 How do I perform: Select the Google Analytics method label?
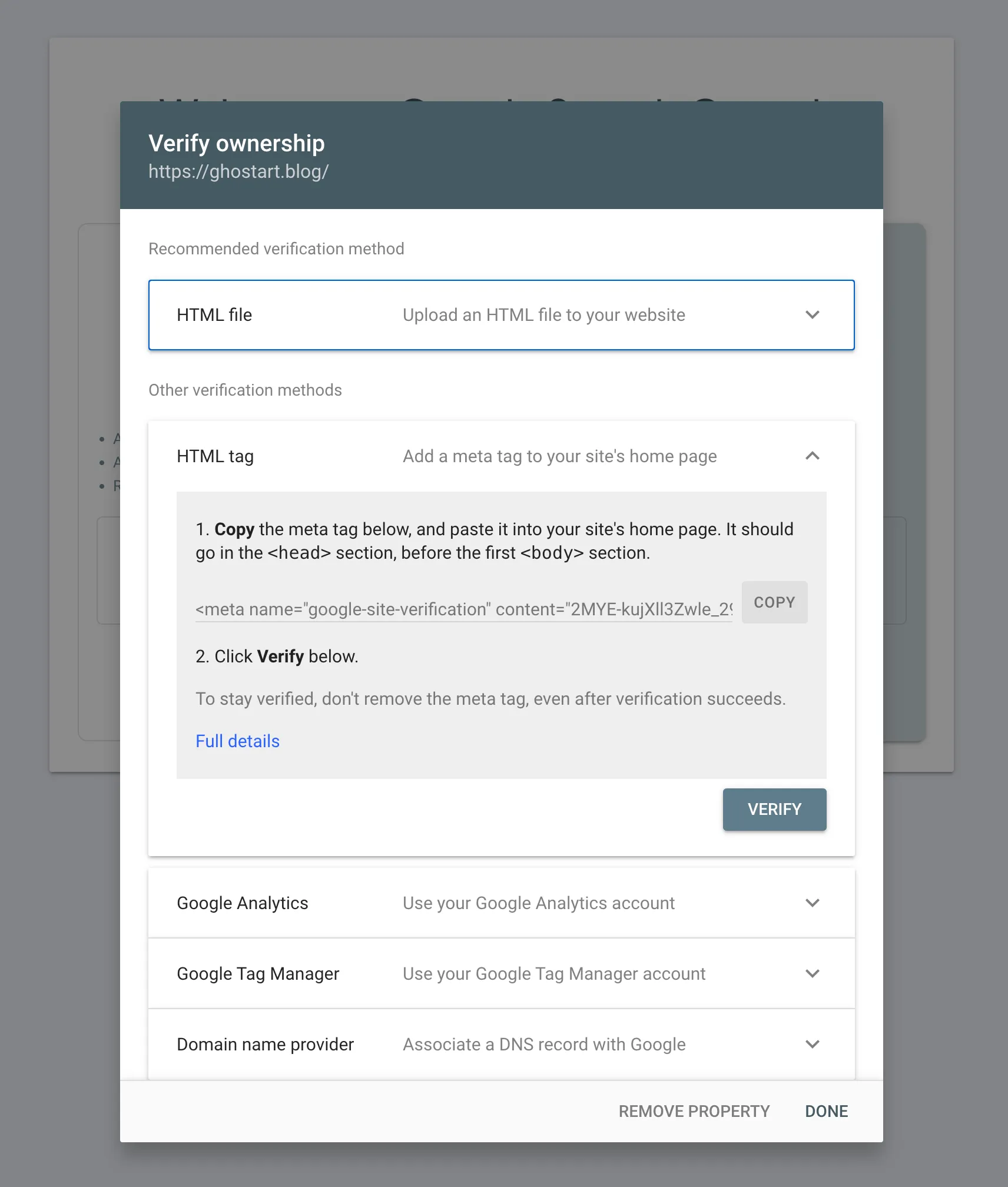[243, 903]
